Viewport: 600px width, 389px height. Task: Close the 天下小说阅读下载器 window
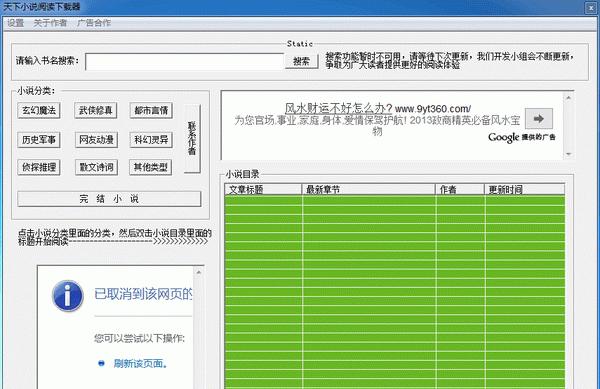[591, 8]
